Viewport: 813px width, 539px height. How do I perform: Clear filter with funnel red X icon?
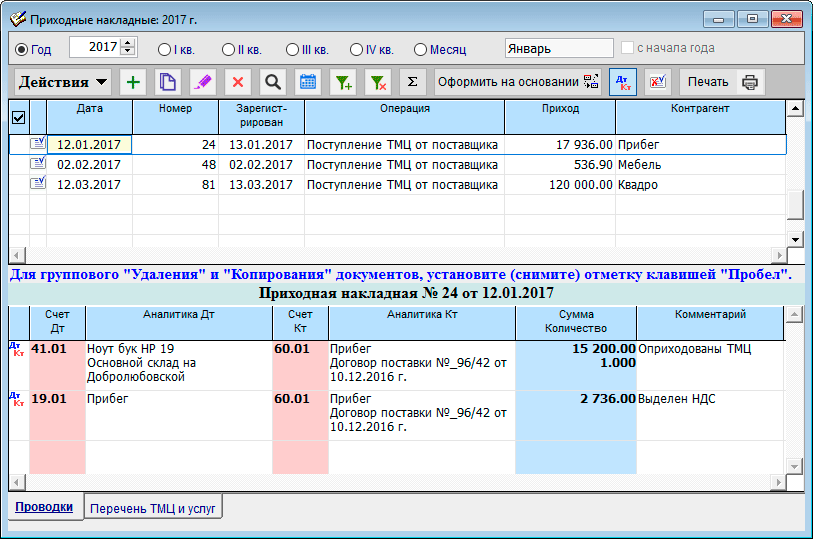[378, 82]
